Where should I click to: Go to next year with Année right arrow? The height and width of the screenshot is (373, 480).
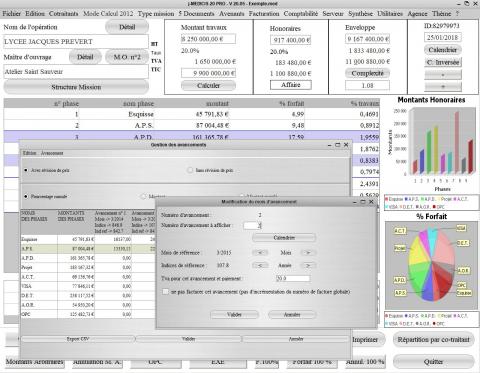(x=308, y=265)
